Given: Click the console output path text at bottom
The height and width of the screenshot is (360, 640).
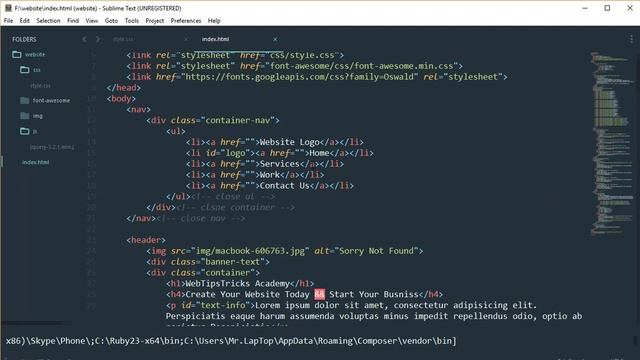Looking at the screenshot, I should point(231,341).
